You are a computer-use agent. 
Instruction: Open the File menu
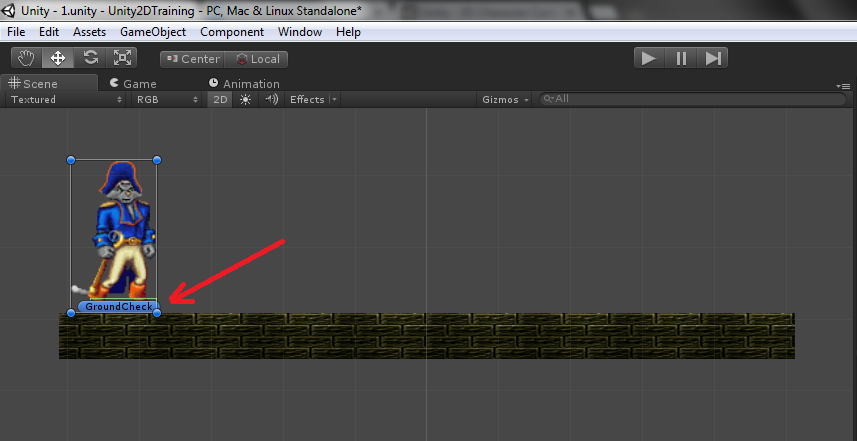coord(16,32)
